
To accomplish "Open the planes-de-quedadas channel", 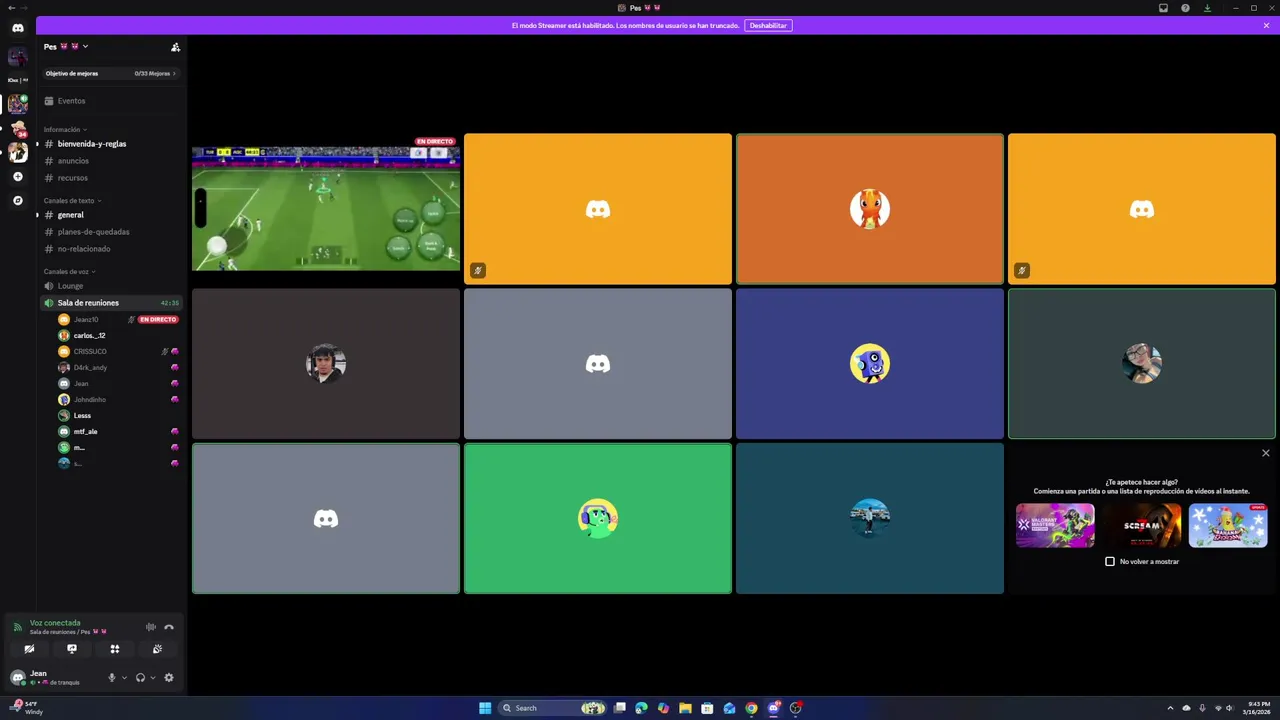I will click(110, 232).
